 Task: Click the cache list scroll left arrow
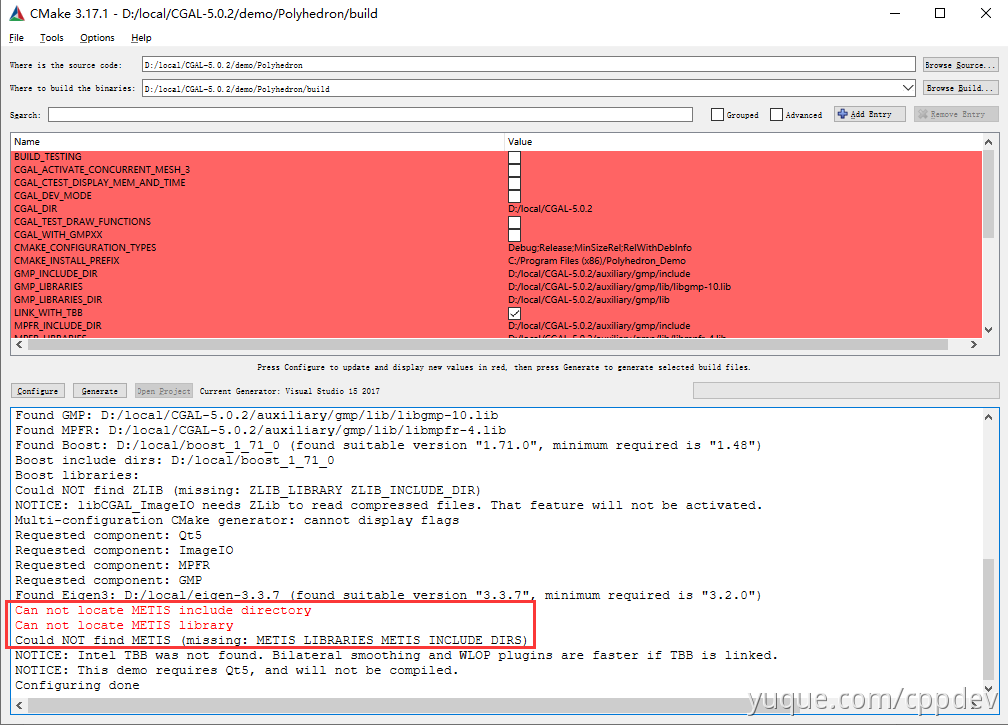tap(19, 345)
